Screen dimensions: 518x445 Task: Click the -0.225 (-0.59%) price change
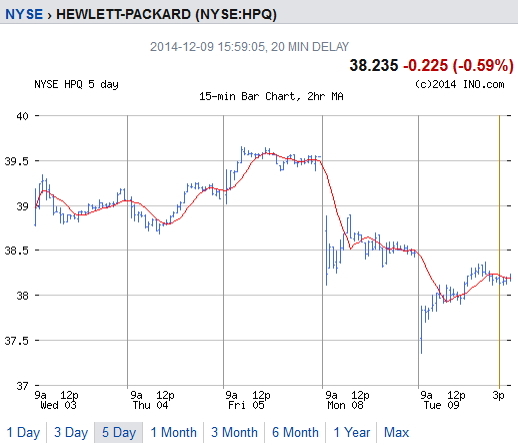click(x=458, y=65)
